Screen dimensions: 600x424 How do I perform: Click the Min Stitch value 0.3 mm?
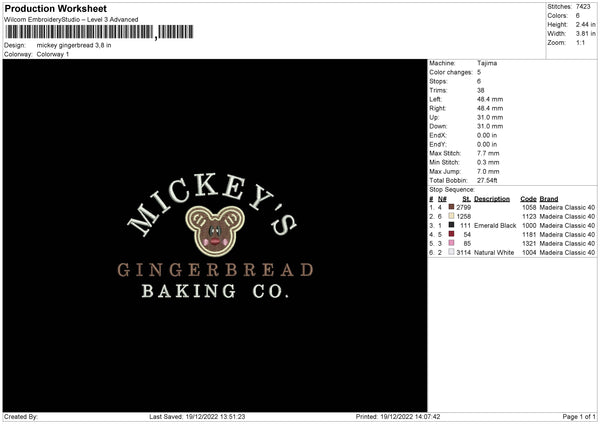[x=488, y=162]
